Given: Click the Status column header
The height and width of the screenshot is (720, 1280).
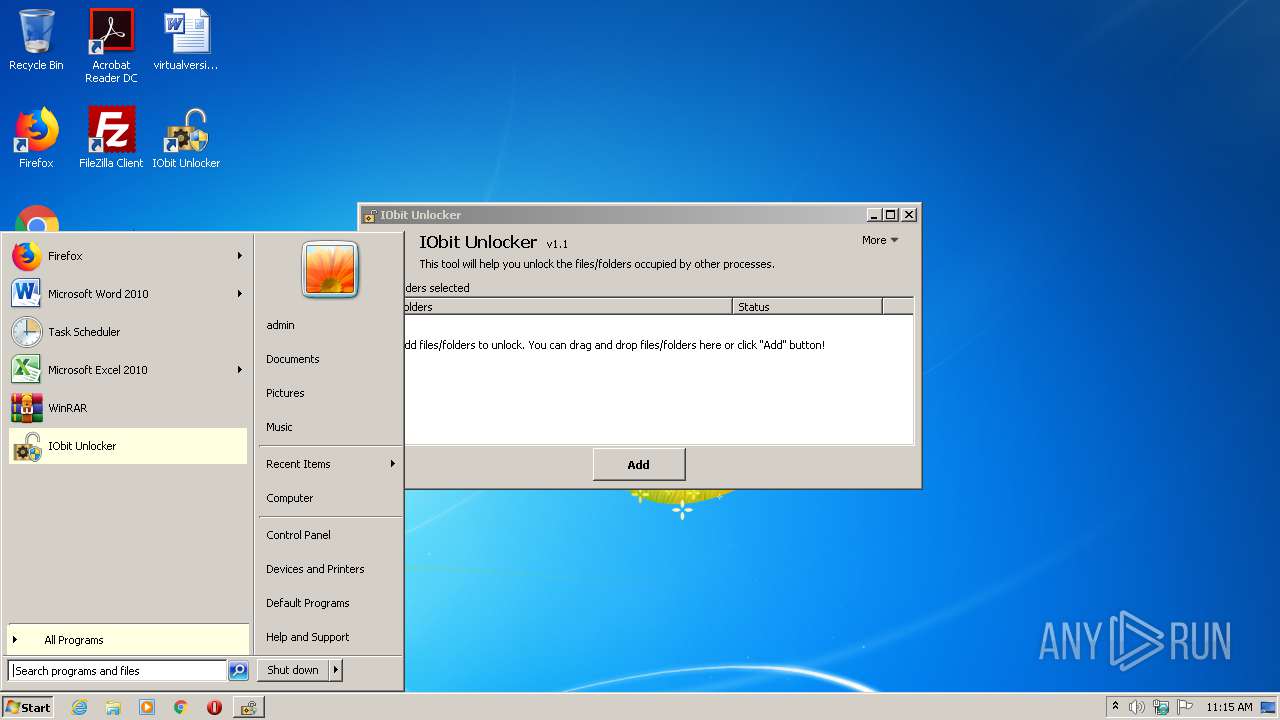Looking at the screenshot, I should coord(807,307).
